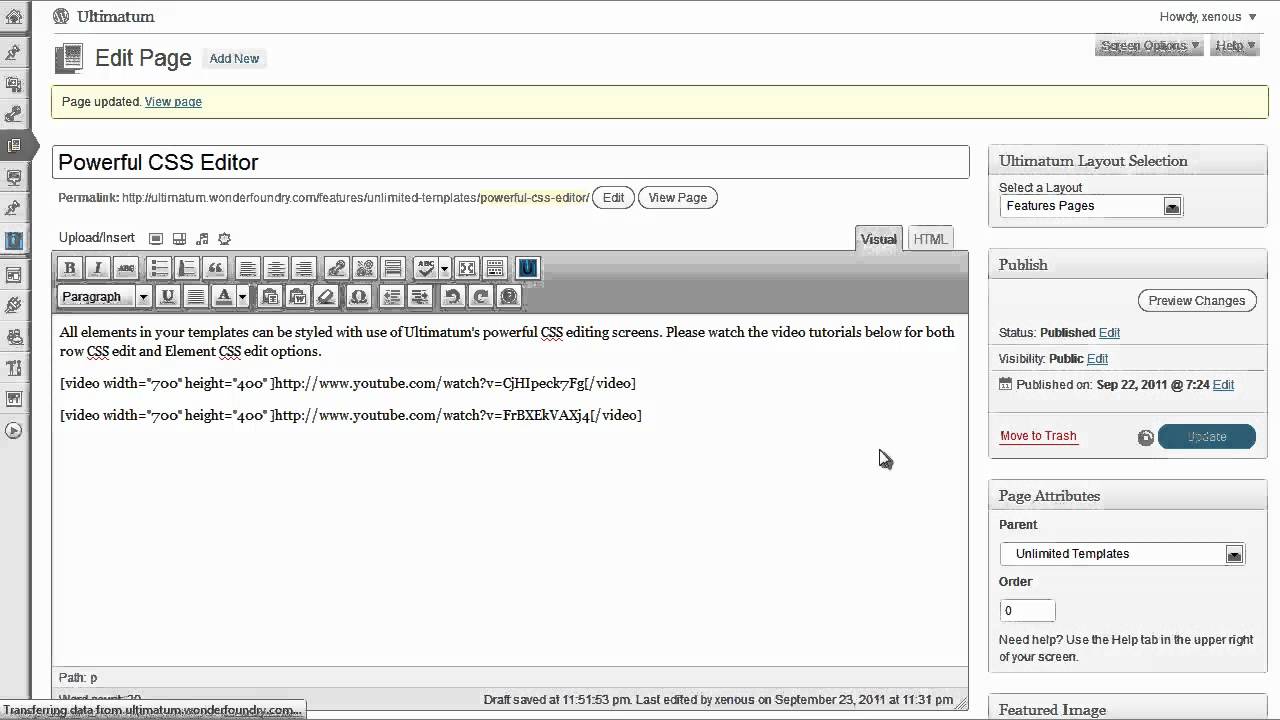Image resolution: width=1280 pixels, height=720 pixels.
Task: Add an image via Upload/Insert
Action: click(156, 238)
